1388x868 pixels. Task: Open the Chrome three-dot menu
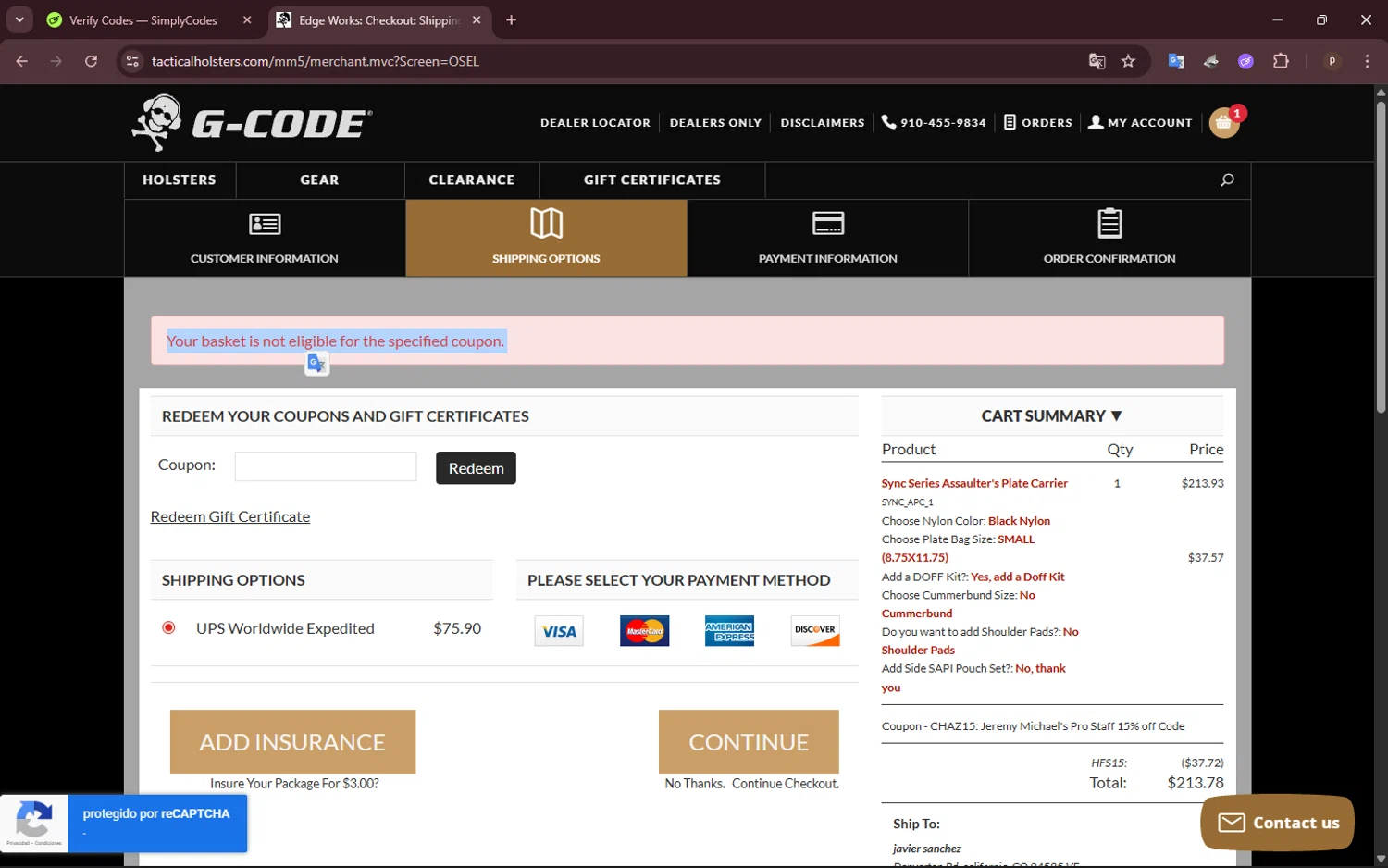click(1367, 61)
